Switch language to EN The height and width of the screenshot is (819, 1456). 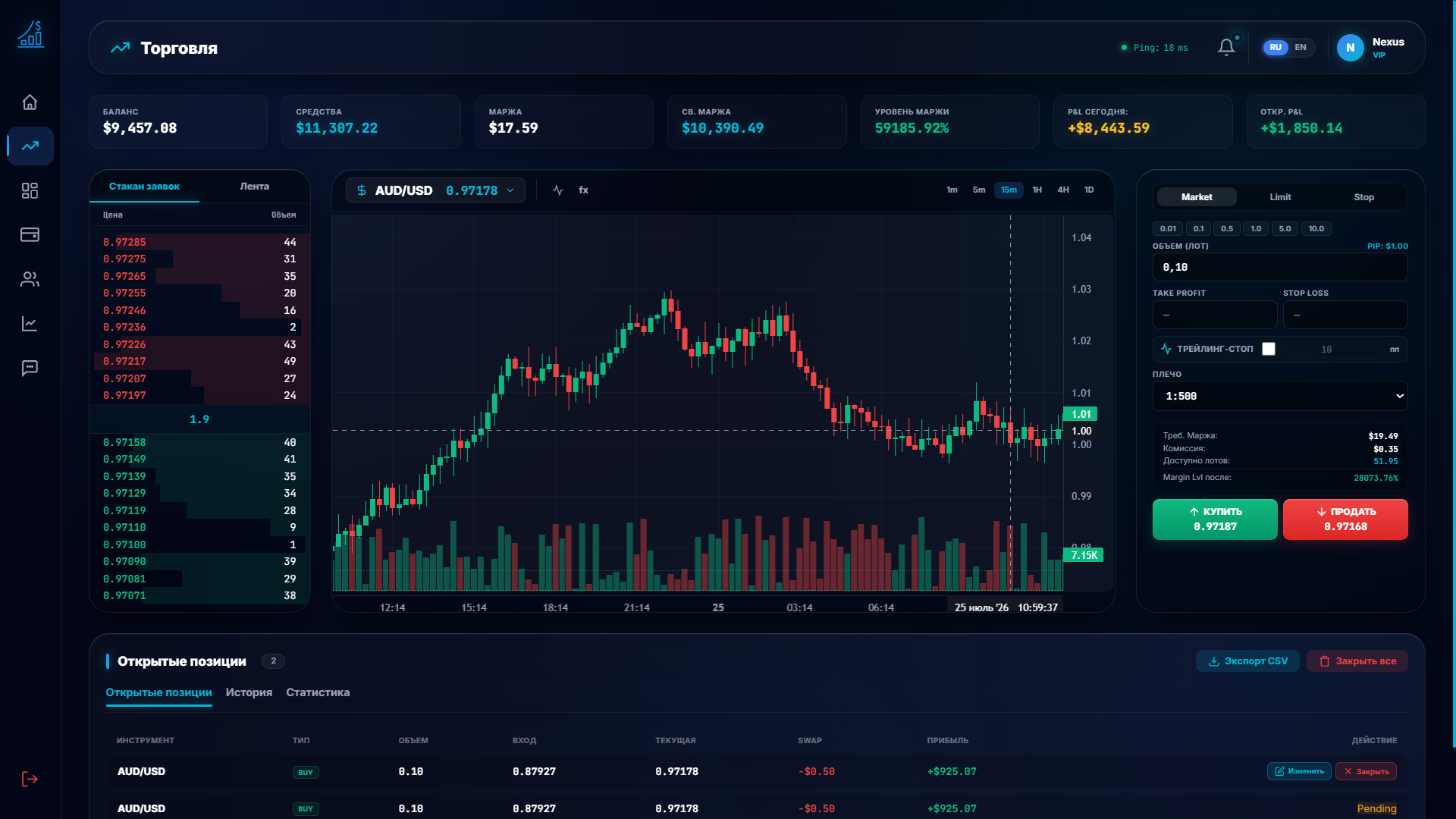coord(1301,47)
